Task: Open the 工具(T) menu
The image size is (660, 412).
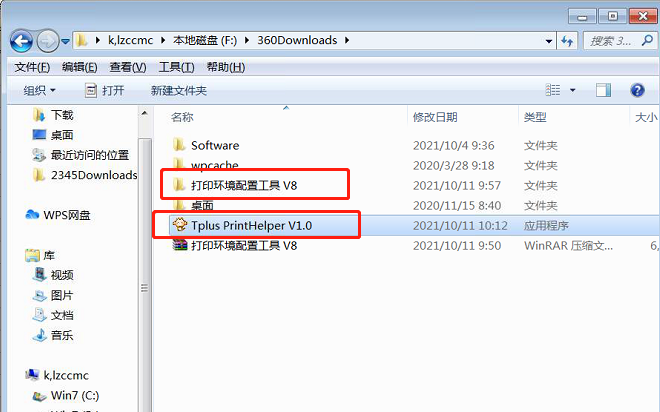Action: [x=176, y=67]
